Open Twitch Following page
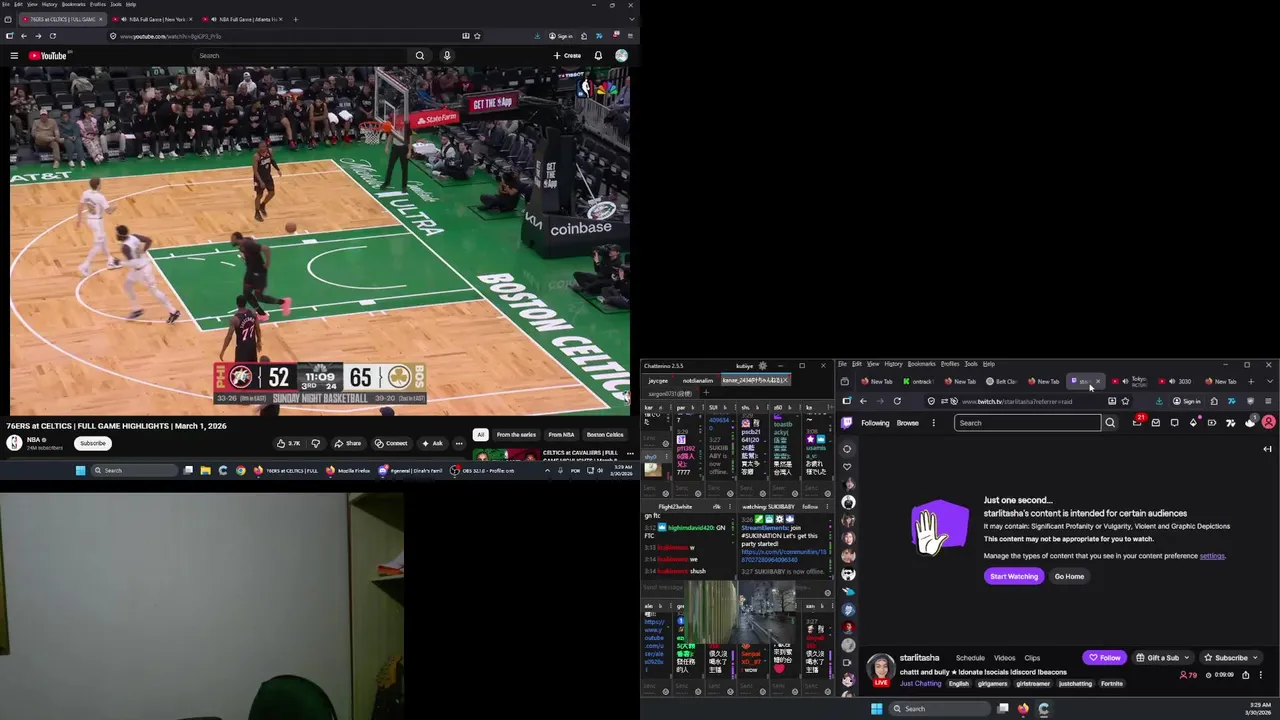The height and width of the screenshot is (720, 1280). [875, 423]
